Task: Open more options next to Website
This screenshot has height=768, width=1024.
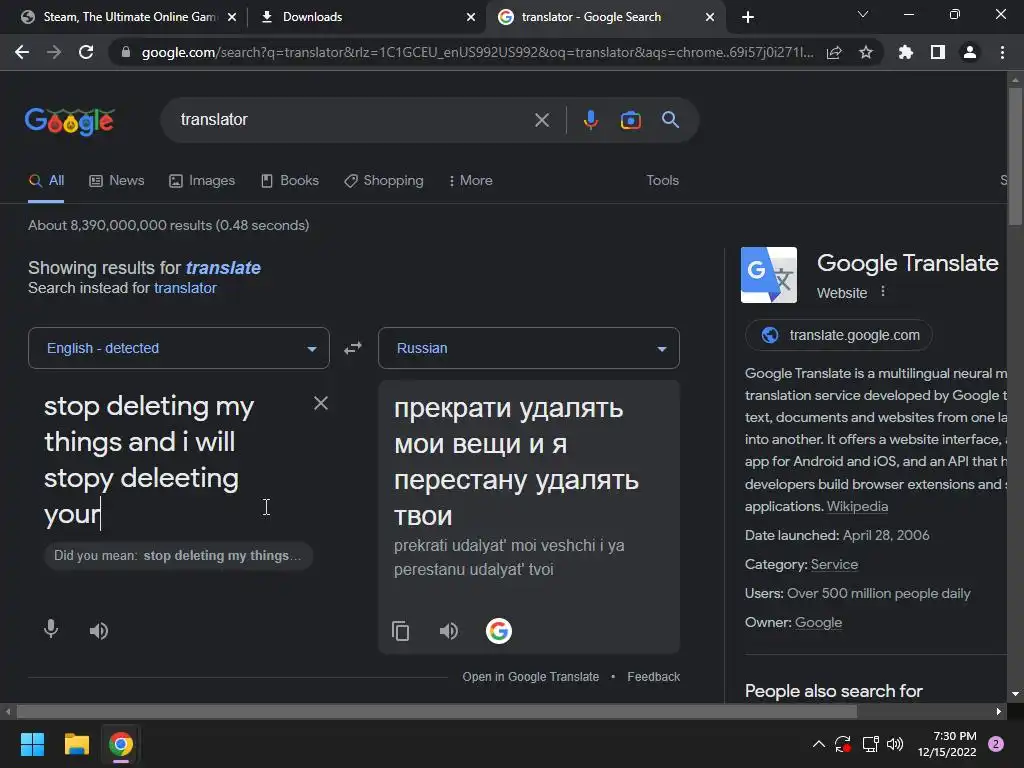Action: coord(883,291)
